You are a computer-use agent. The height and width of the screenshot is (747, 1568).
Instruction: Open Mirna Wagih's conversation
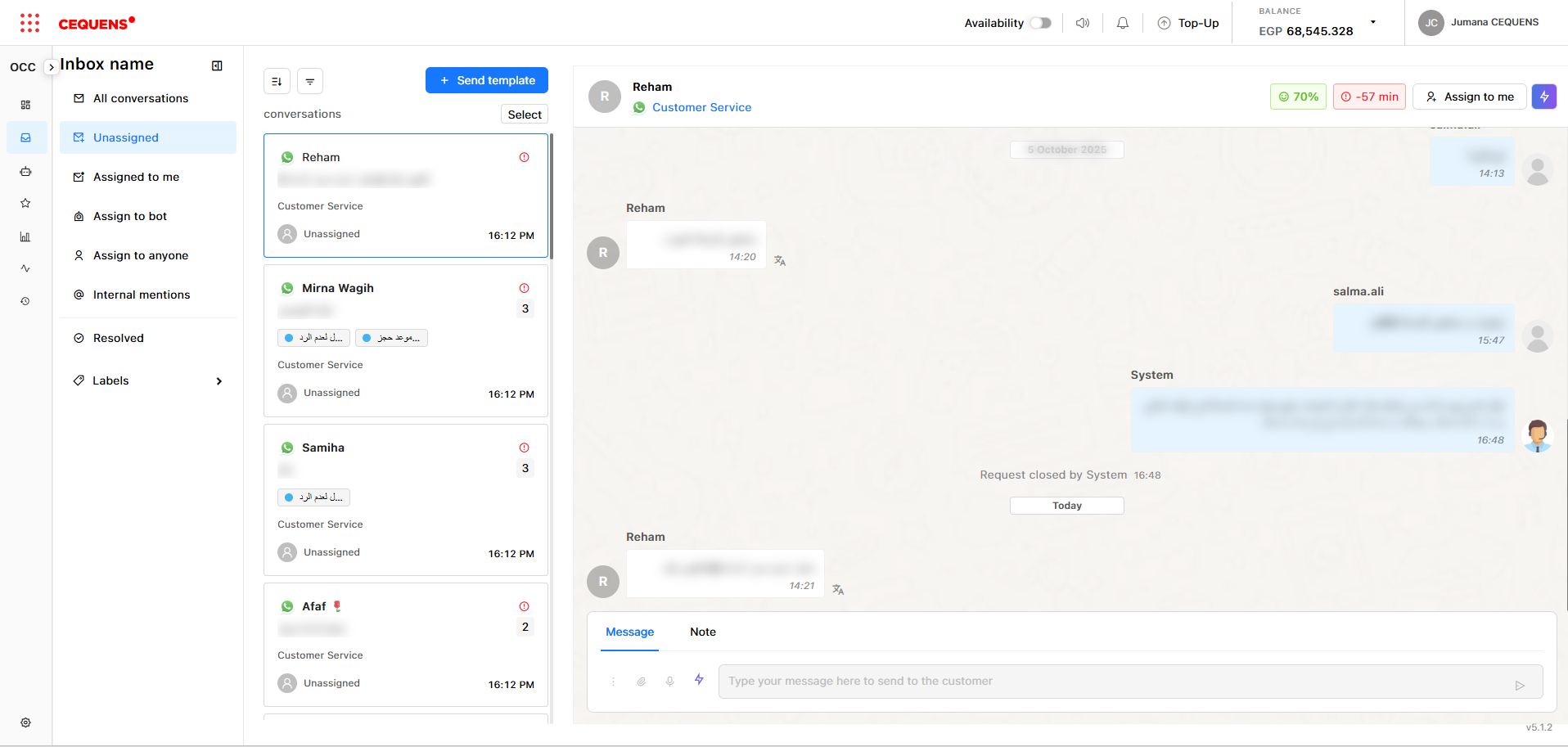tap(406, 341)
